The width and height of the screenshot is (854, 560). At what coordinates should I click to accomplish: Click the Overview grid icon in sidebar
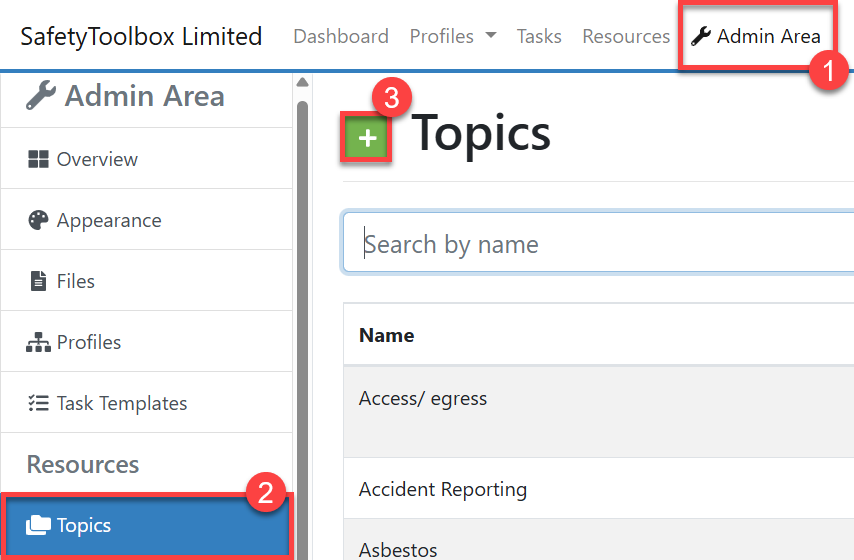click(x=38, y=159)
